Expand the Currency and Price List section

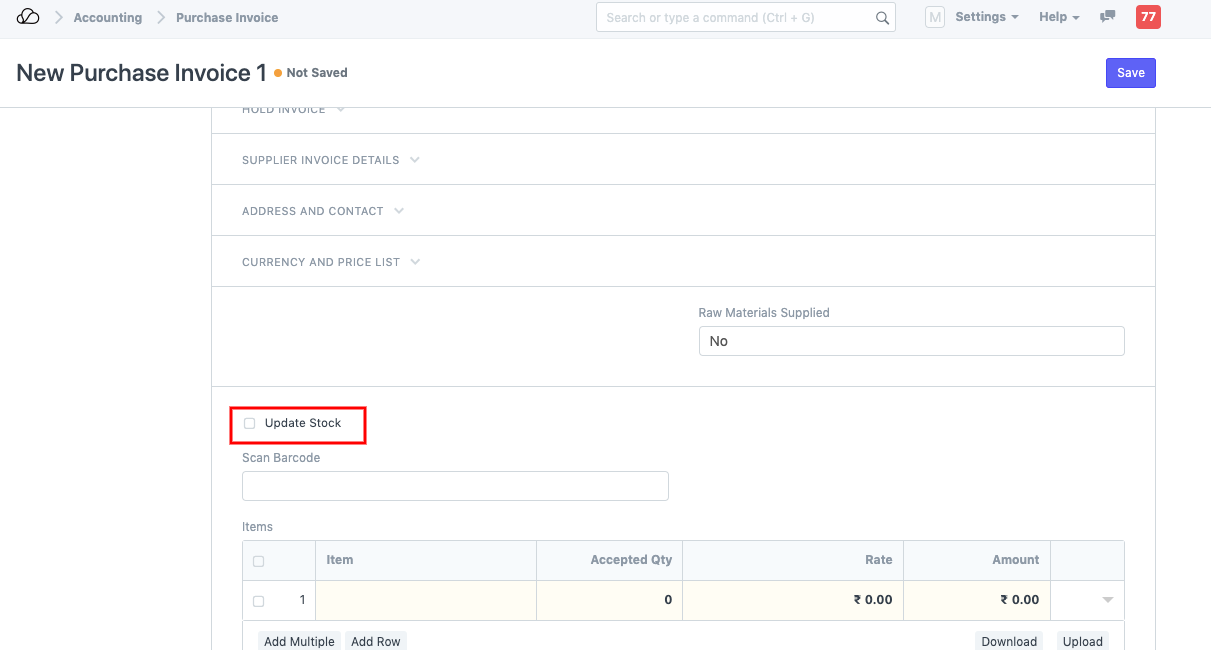coord(330,262)
